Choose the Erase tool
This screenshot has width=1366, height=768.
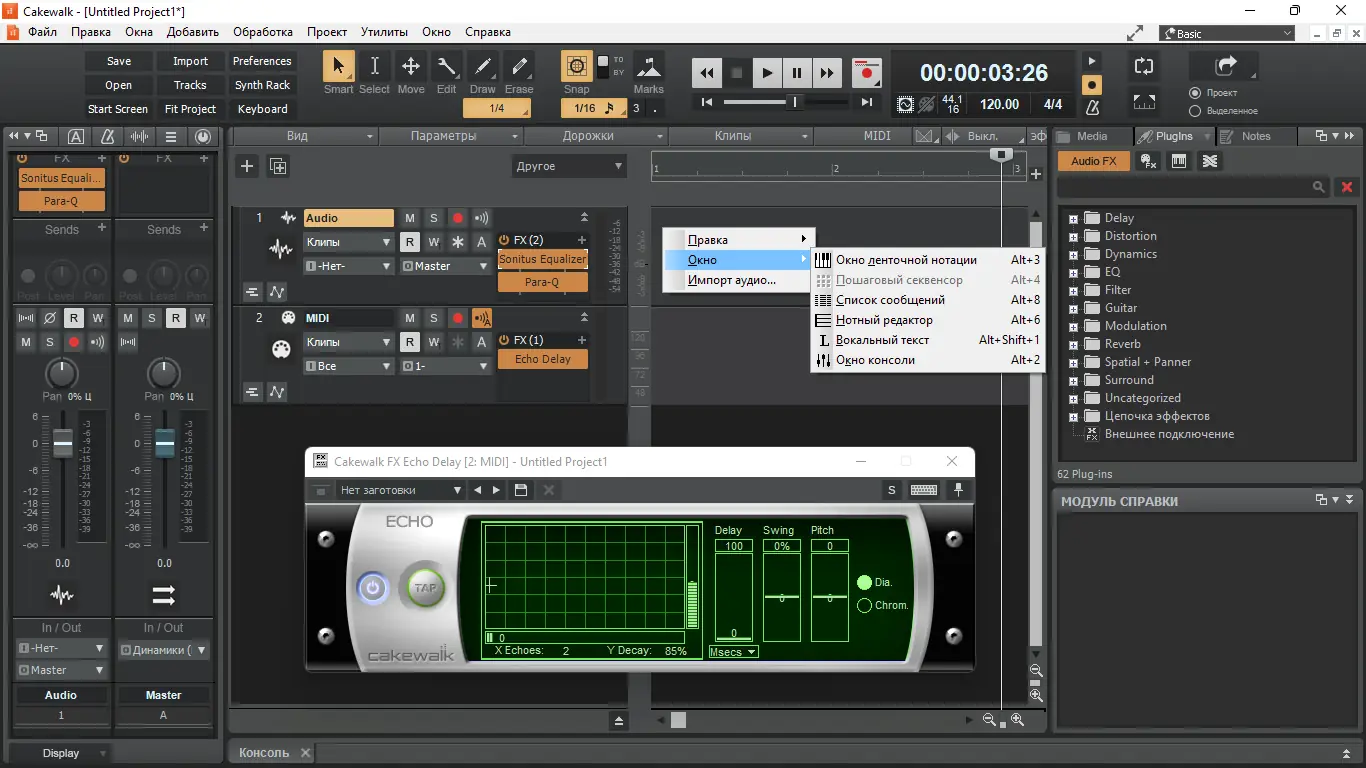pos(519,66)
